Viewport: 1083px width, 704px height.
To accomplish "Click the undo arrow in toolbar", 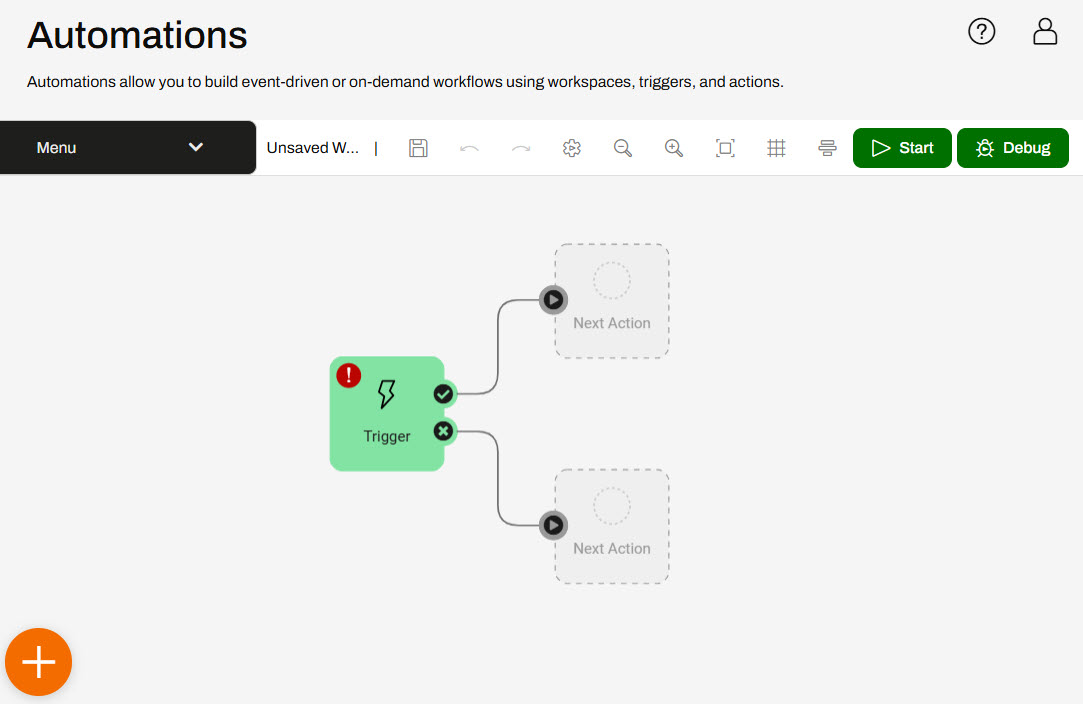I will point(469,148).
